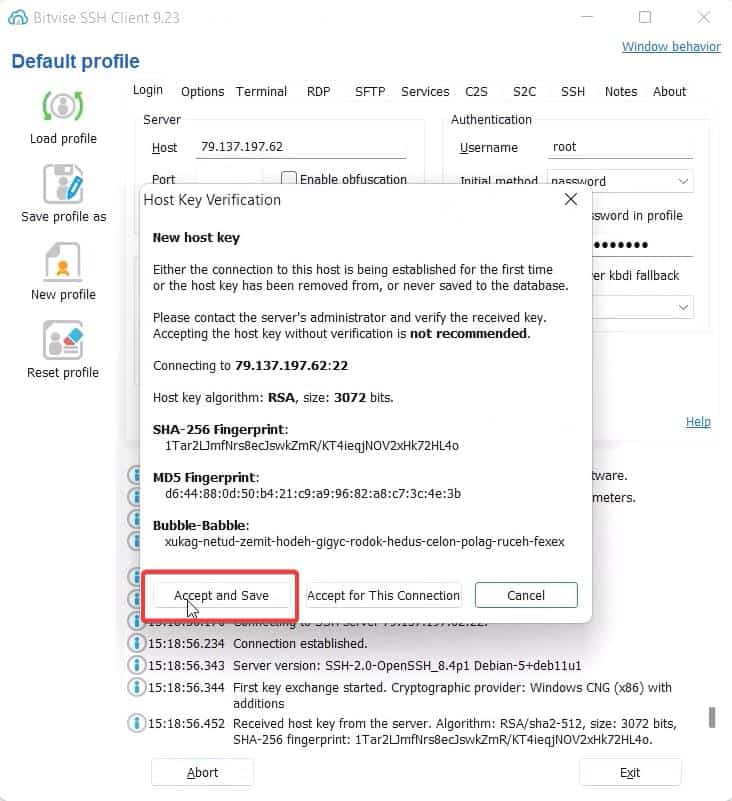Screen dimensions: 732x801
Task: Click the Save profile as icon
Action: 63,184
